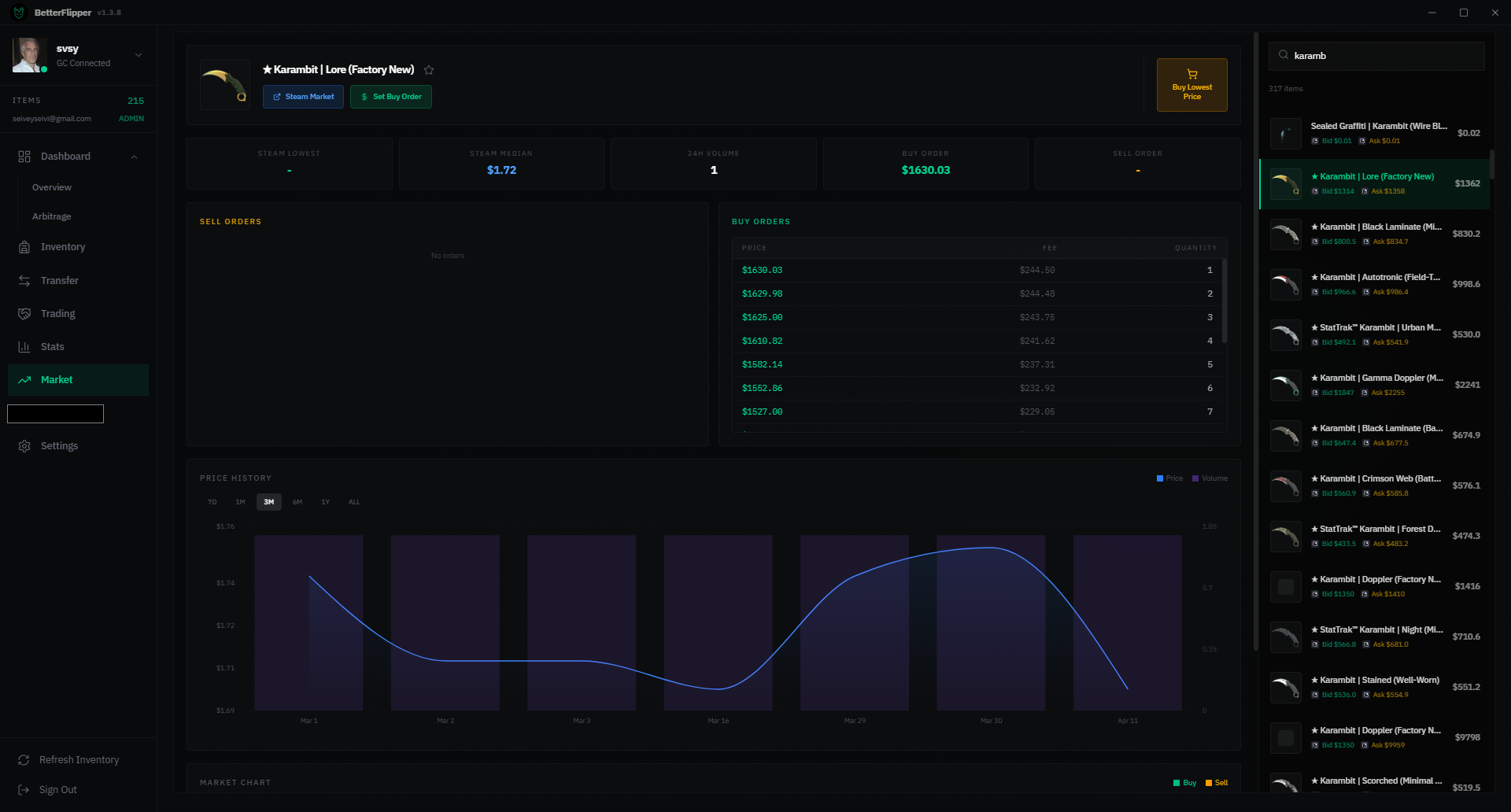The height and width of the screenshot is (812, 1511).
Task: Click the search magnifier icon
Action: [x=1282, y=55]
